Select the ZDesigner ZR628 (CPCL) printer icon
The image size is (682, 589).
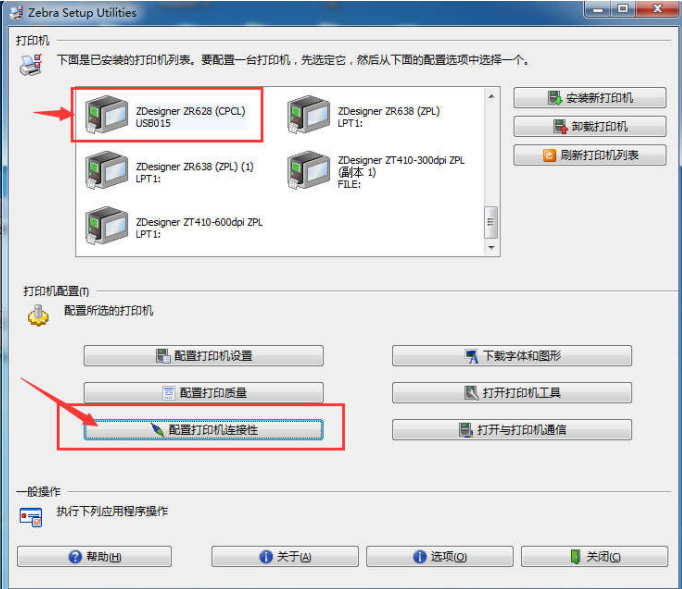[106, 115]
